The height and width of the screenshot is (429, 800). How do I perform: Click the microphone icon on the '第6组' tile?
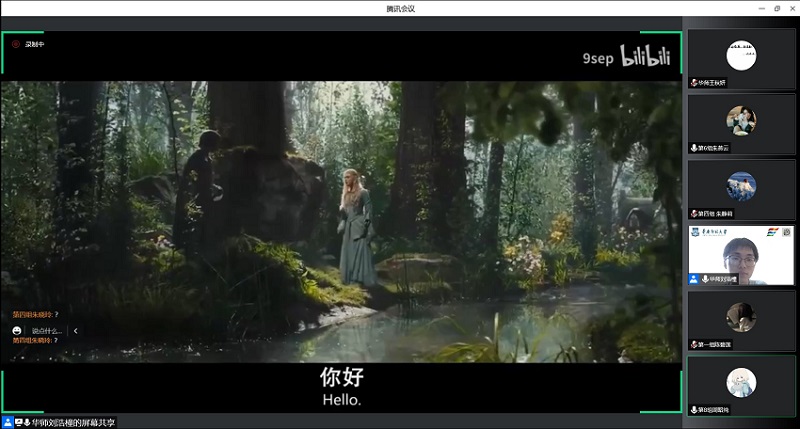(694, 148)
